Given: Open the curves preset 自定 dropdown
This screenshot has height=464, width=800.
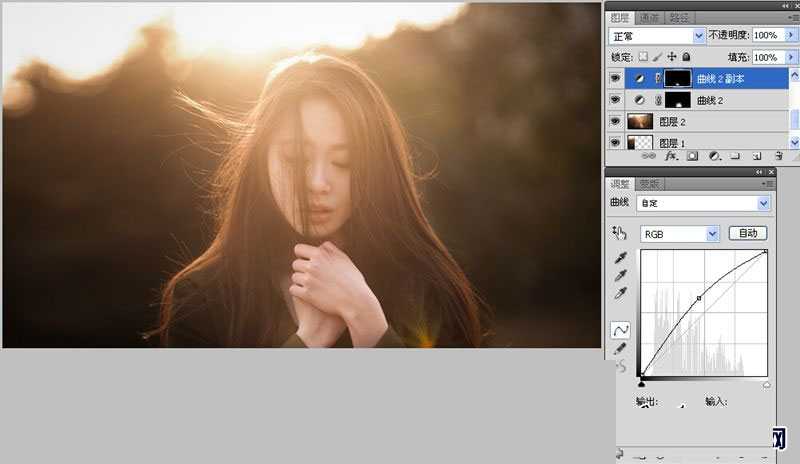Looking at the screenshot, I should coord(704,203).
